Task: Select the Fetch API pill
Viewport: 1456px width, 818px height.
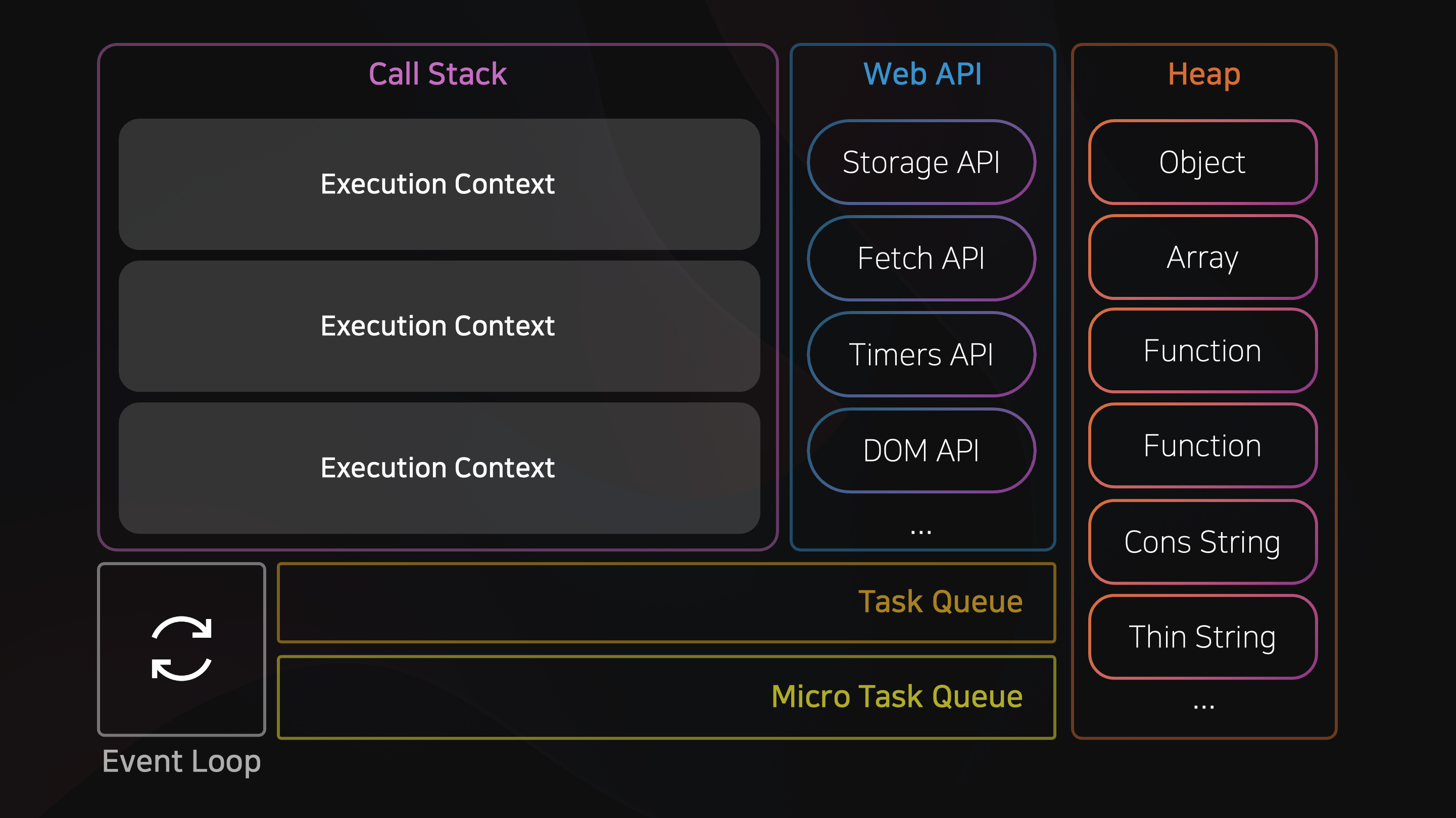Action: [921, 258]
